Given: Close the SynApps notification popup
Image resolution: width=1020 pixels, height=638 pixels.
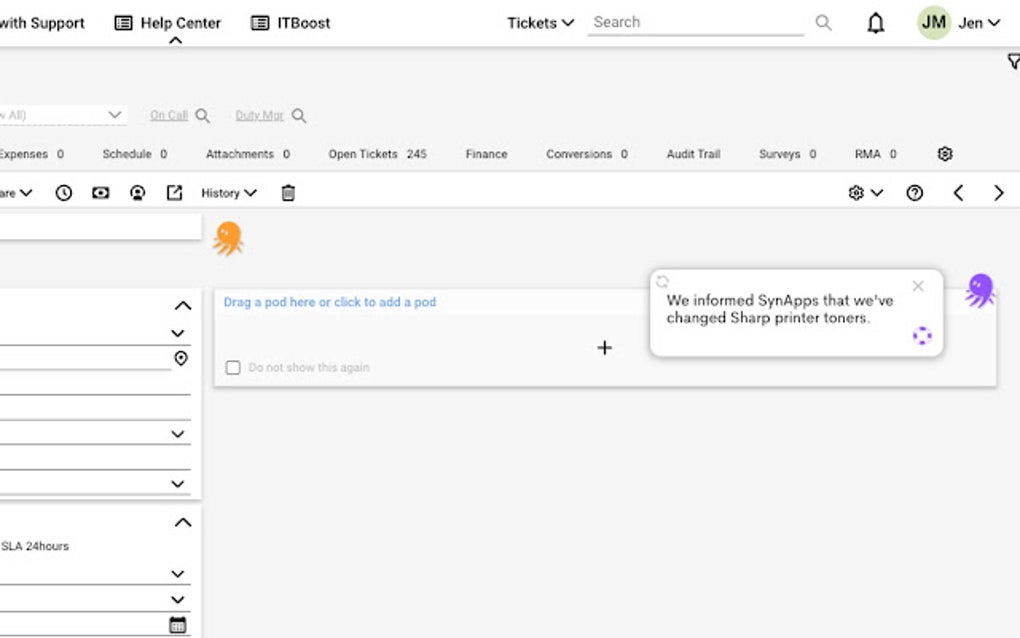Looking at the screenshot, I should (918, 286).
